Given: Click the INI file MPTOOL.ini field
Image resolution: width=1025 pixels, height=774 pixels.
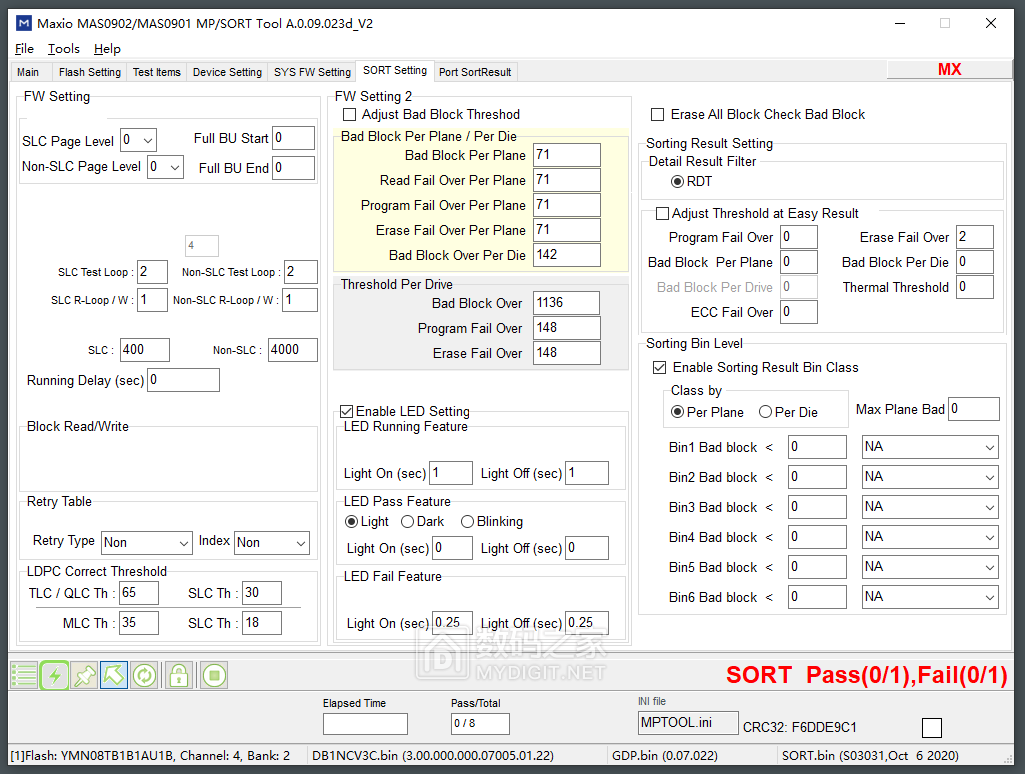Looking at the screenshot, I should click(688, 723).
